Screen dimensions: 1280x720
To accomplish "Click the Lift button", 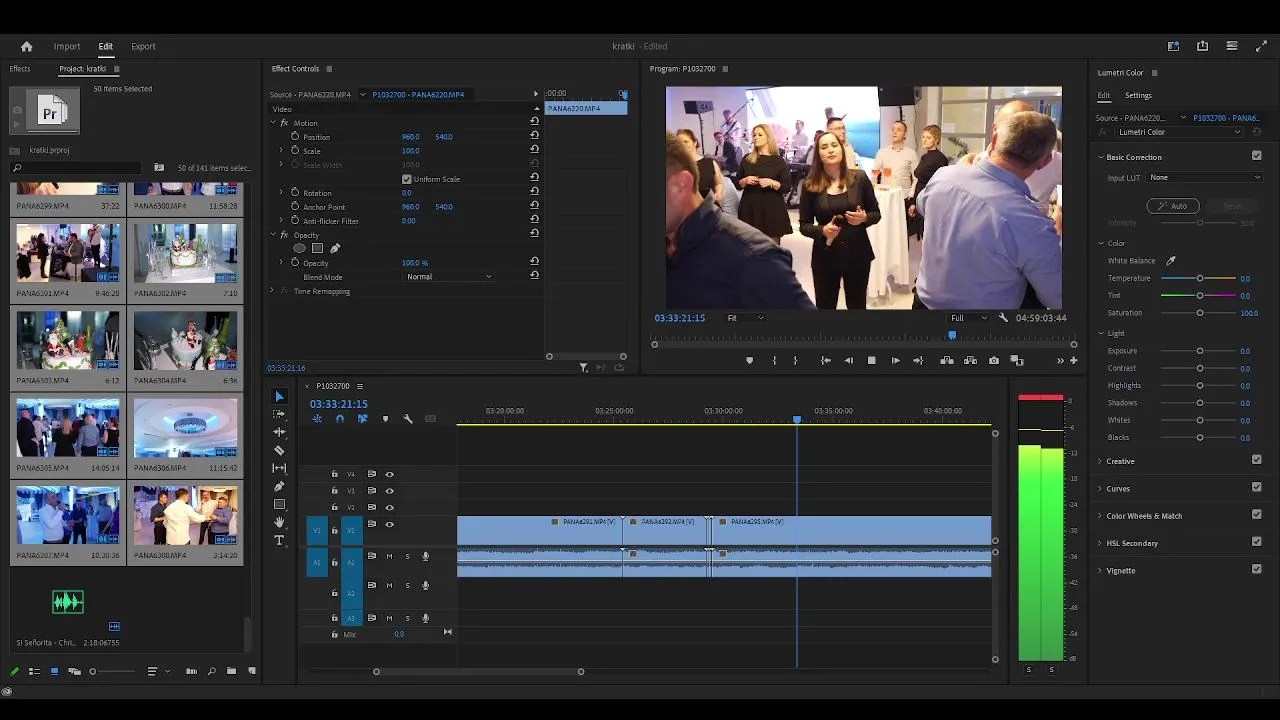I will click(x=947, y=360).
